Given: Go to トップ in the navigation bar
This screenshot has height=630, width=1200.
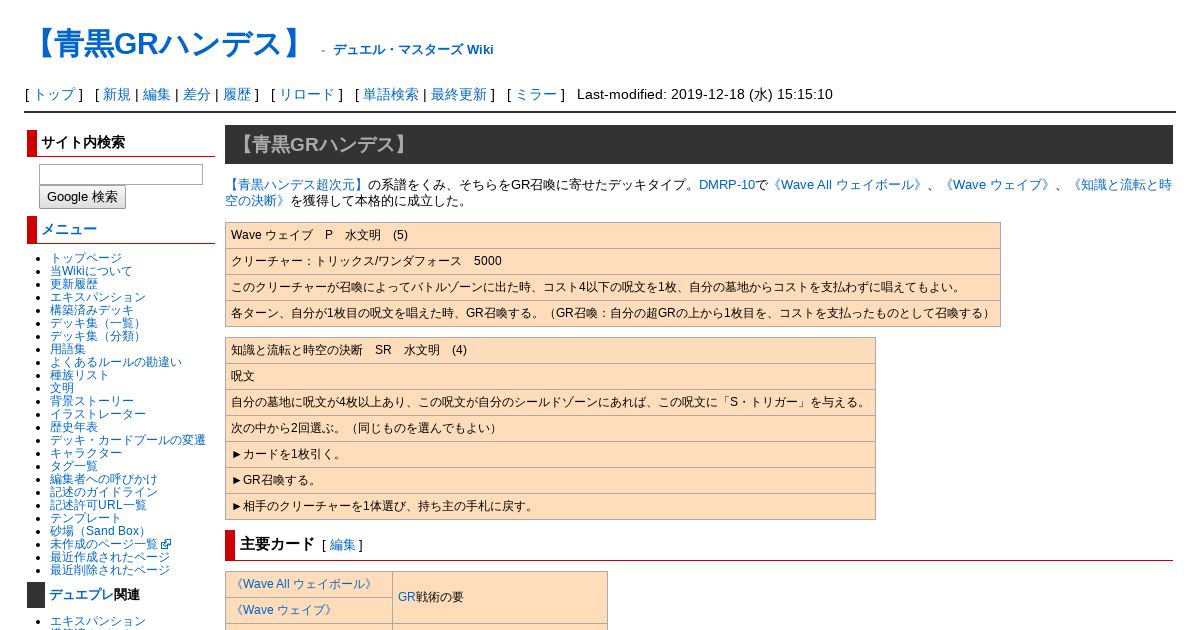Looking at the screenshot, I should (x=54, y=94).
